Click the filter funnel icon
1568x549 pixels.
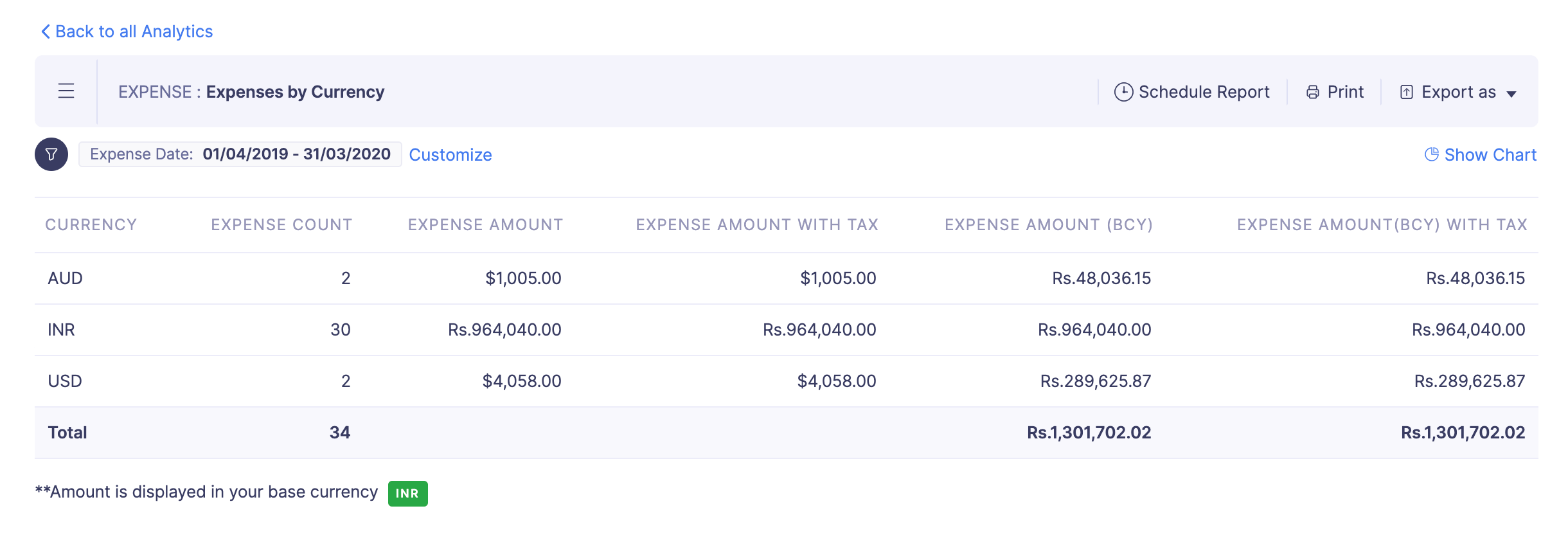pyautogui.click(x=51, y=154)
